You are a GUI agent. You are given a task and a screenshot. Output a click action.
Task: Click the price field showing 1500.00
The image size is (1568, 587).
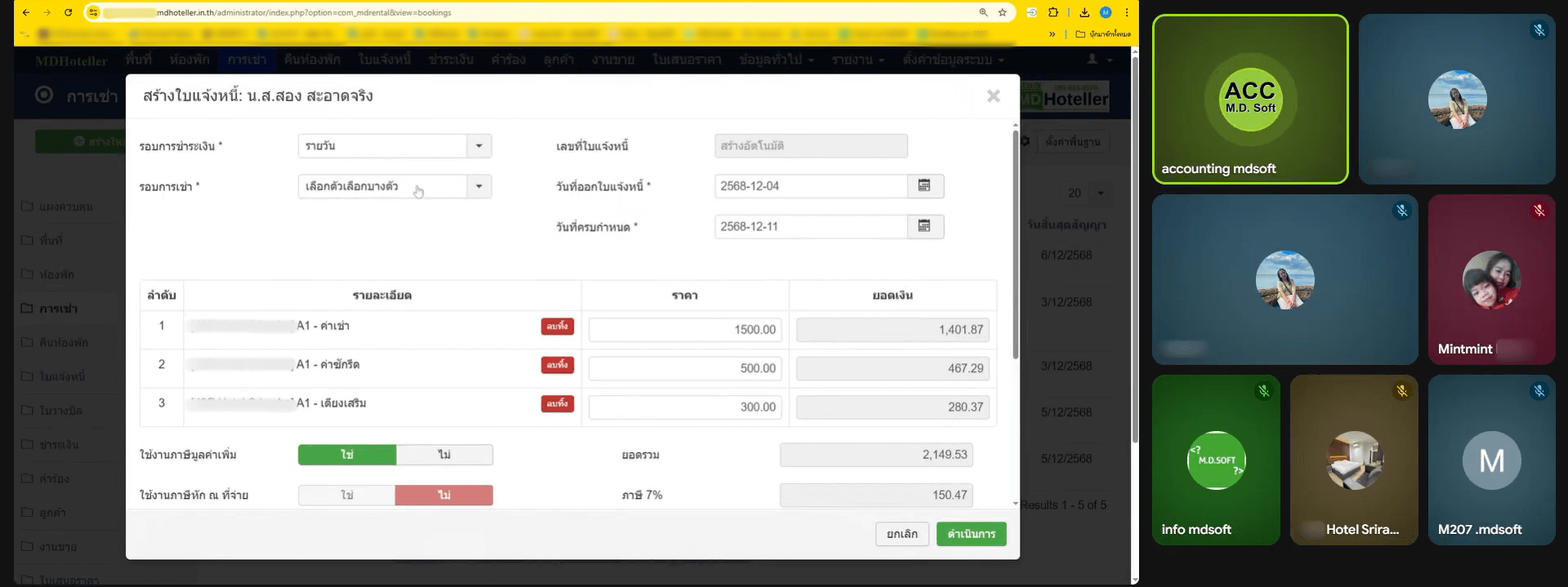(x=685, y=330)
